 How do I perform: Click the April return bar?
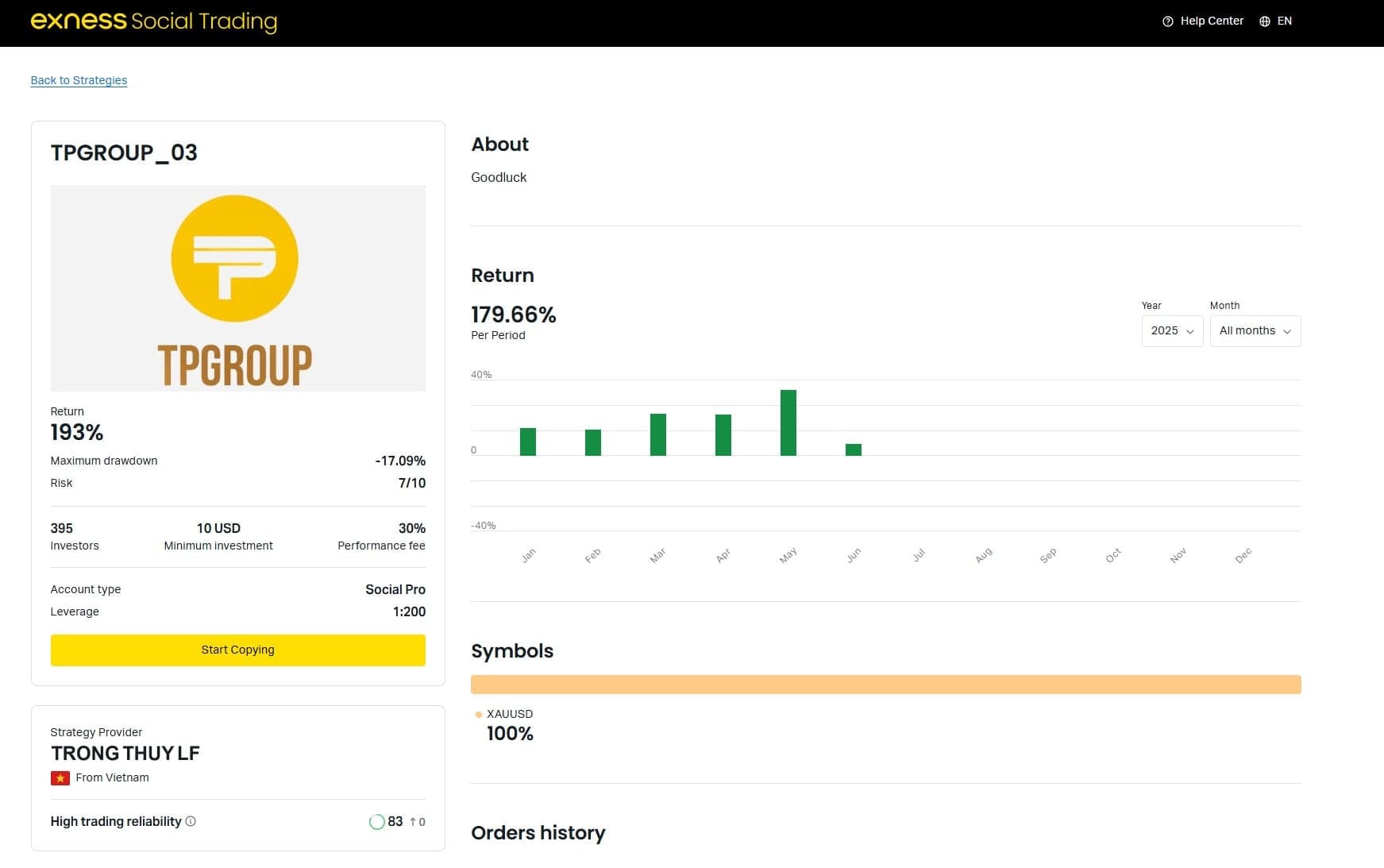723,435
